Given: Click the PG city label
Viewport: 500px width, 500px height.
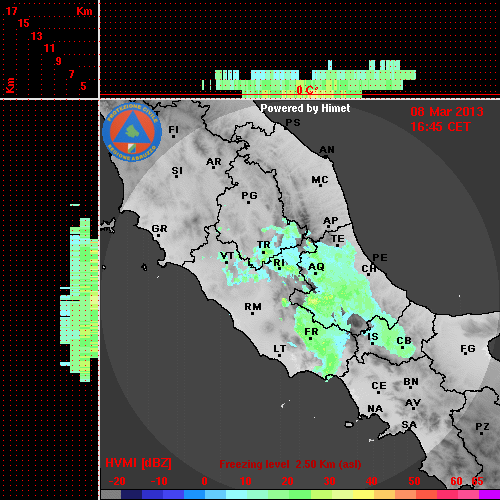Looking at the screenshot, I should click(249, 195).
